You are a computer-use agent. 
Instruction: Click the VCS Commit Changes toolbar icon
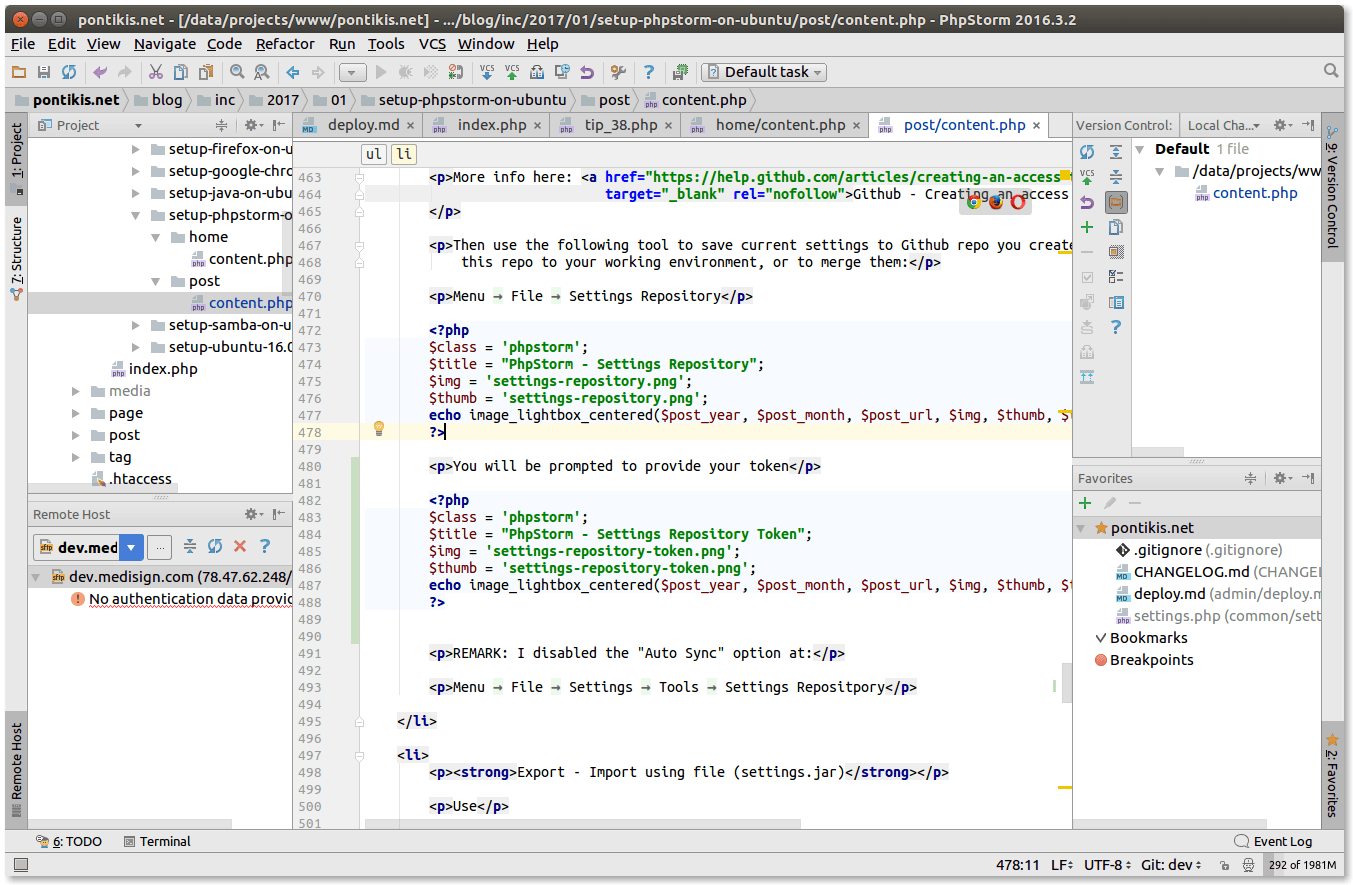point(512,72)
